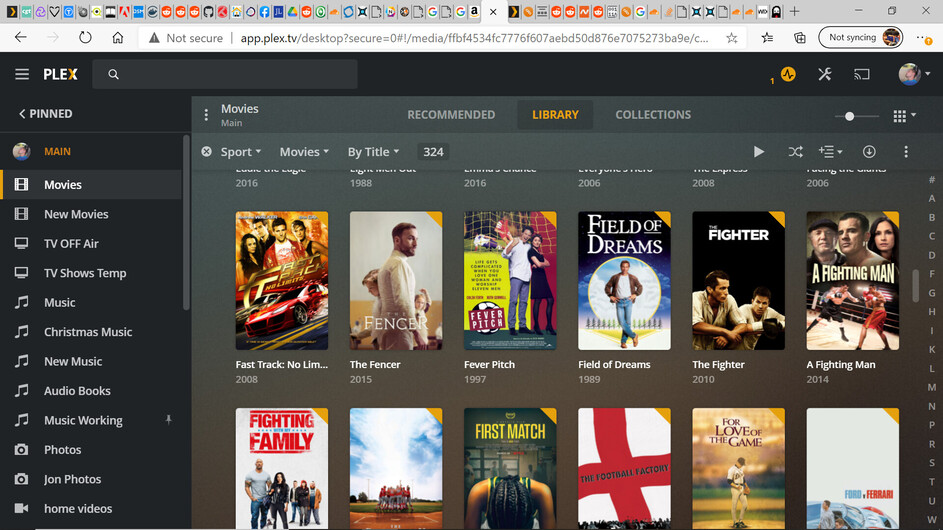Open the Music library
This screenshot has width=943, height=530.
click(90, 303)
